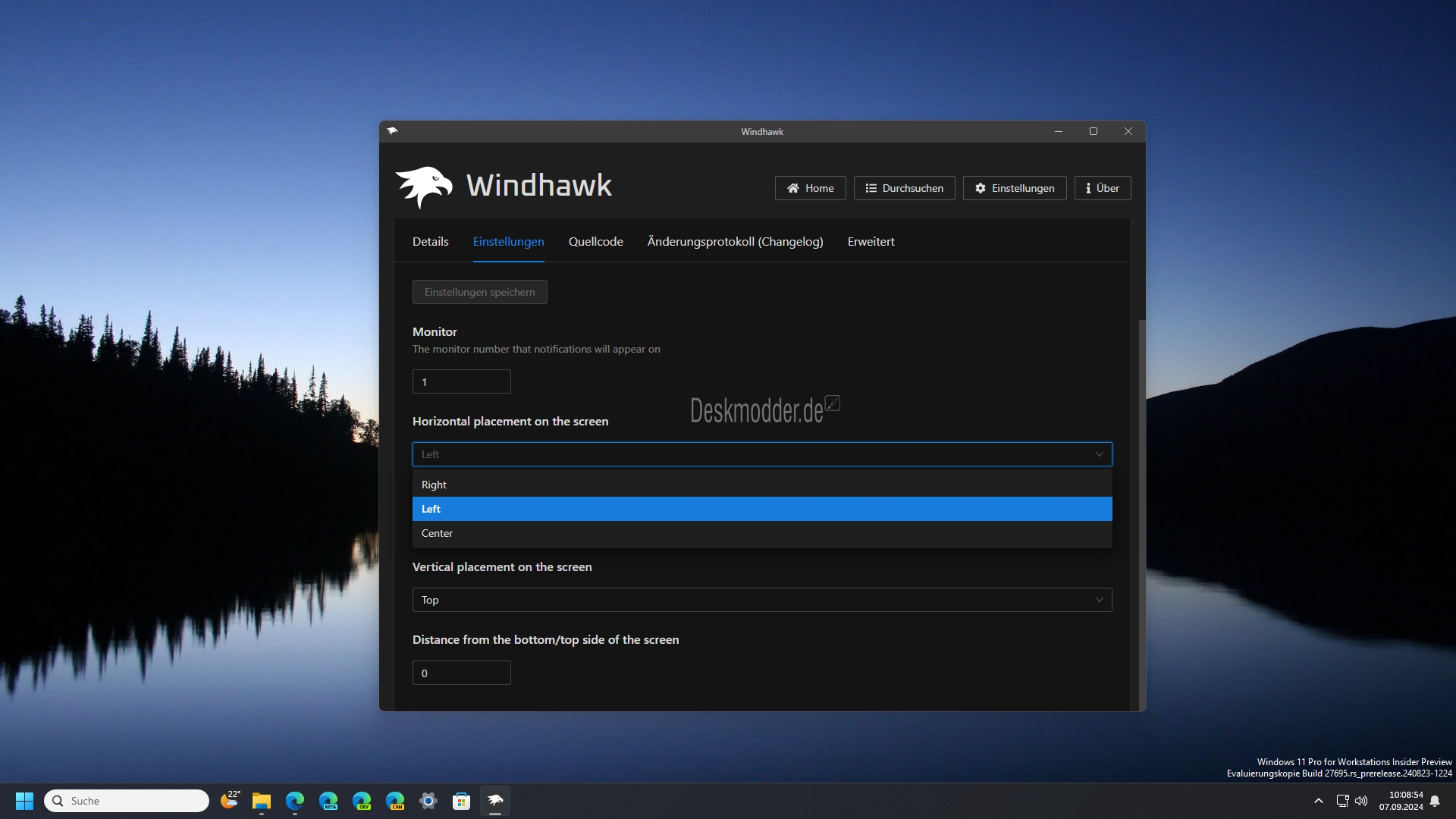Launch Microsoft Edge from taskbar
The image size is (1456, 819).
[x=295, y=801]
